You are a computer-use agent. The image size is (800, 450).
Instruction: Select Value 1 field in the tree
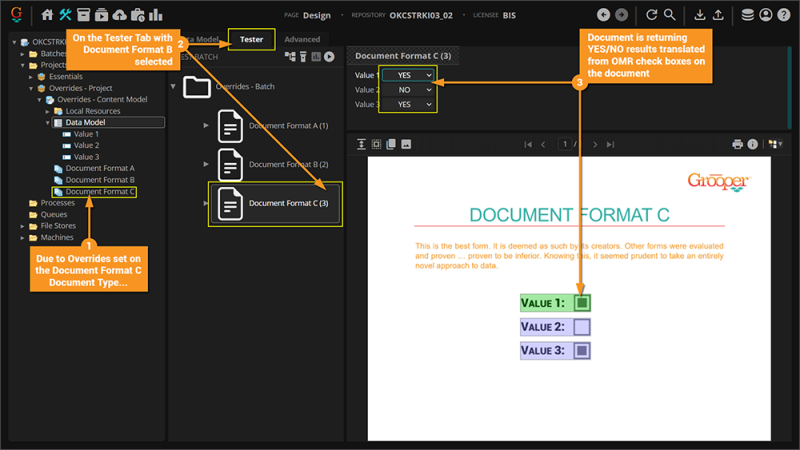(86, 134)
